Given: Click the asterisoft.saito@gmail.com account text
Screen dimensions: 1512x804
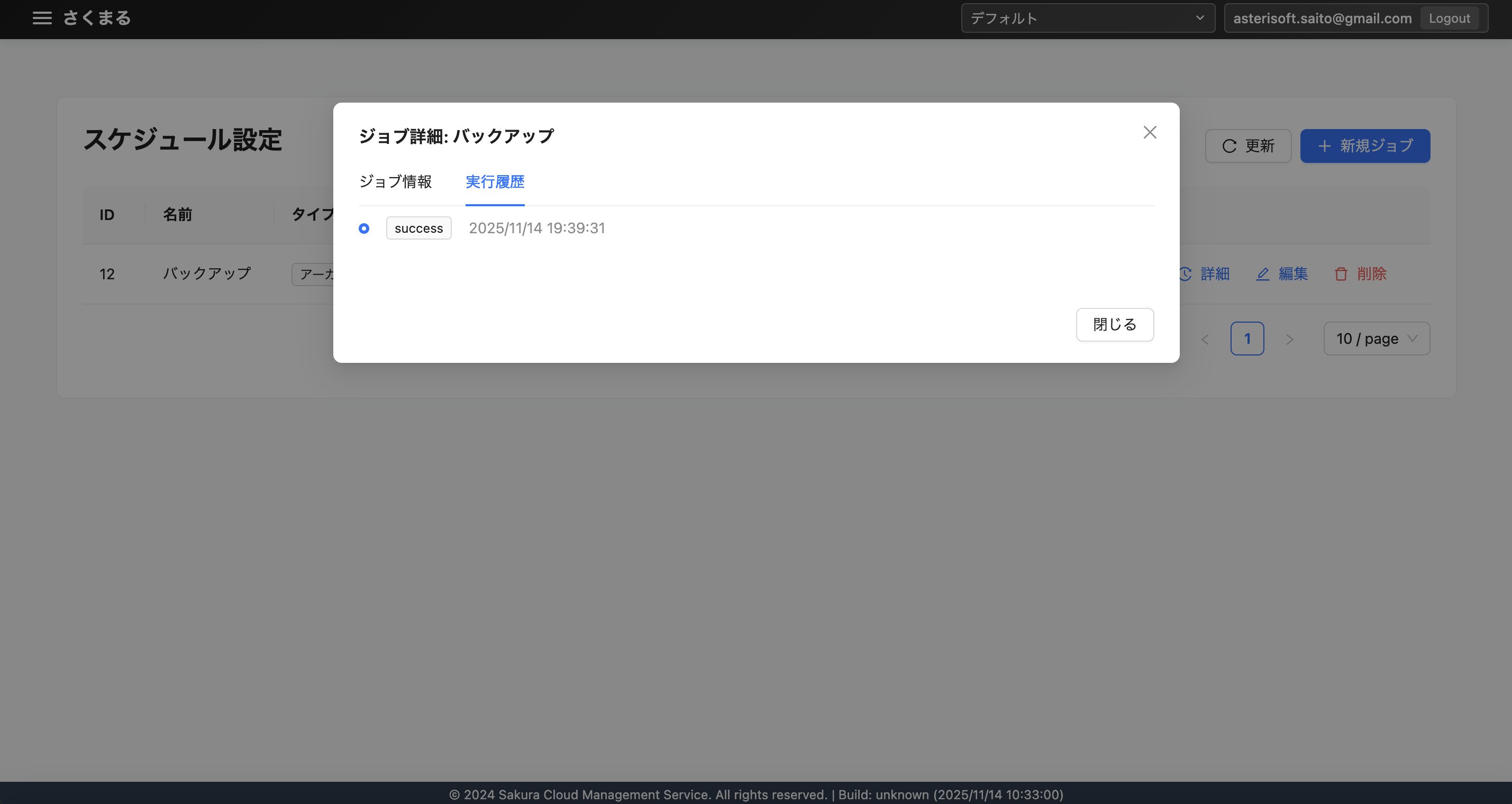Looking at the screenshot, I should pyautogui.click(x=1322, y=18).
